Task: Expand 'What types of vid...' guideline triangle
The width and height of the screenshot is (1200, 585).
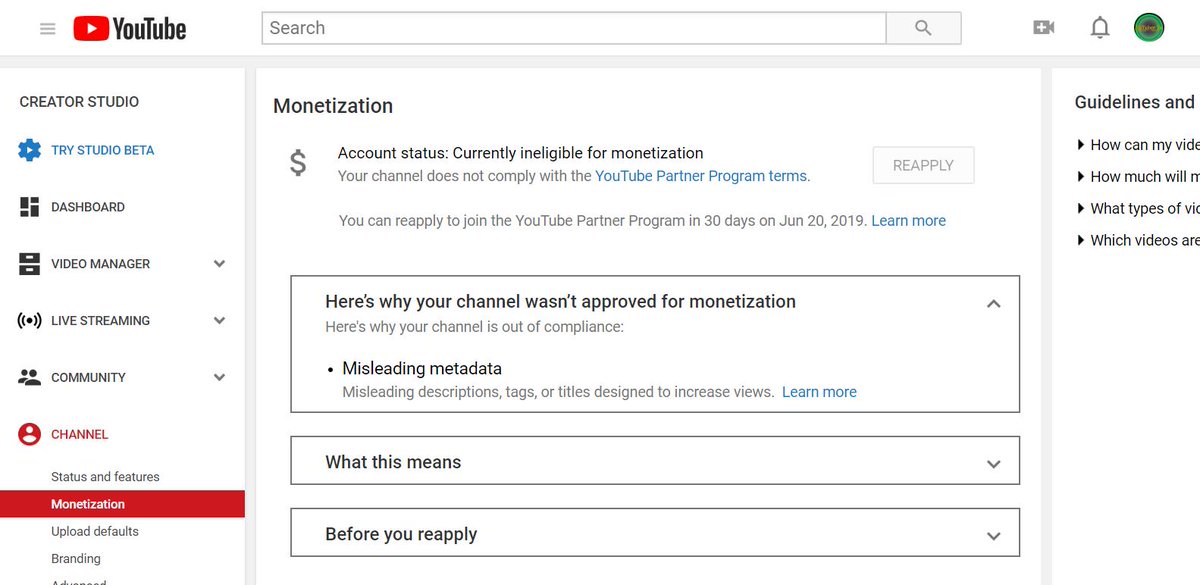Action: pos(1081,208)
